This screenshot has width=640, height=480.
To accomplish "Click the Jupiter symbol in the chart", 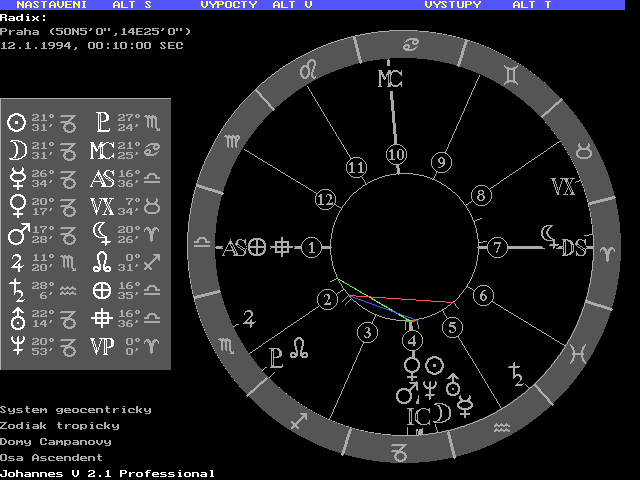I will (x=247, y=321).
